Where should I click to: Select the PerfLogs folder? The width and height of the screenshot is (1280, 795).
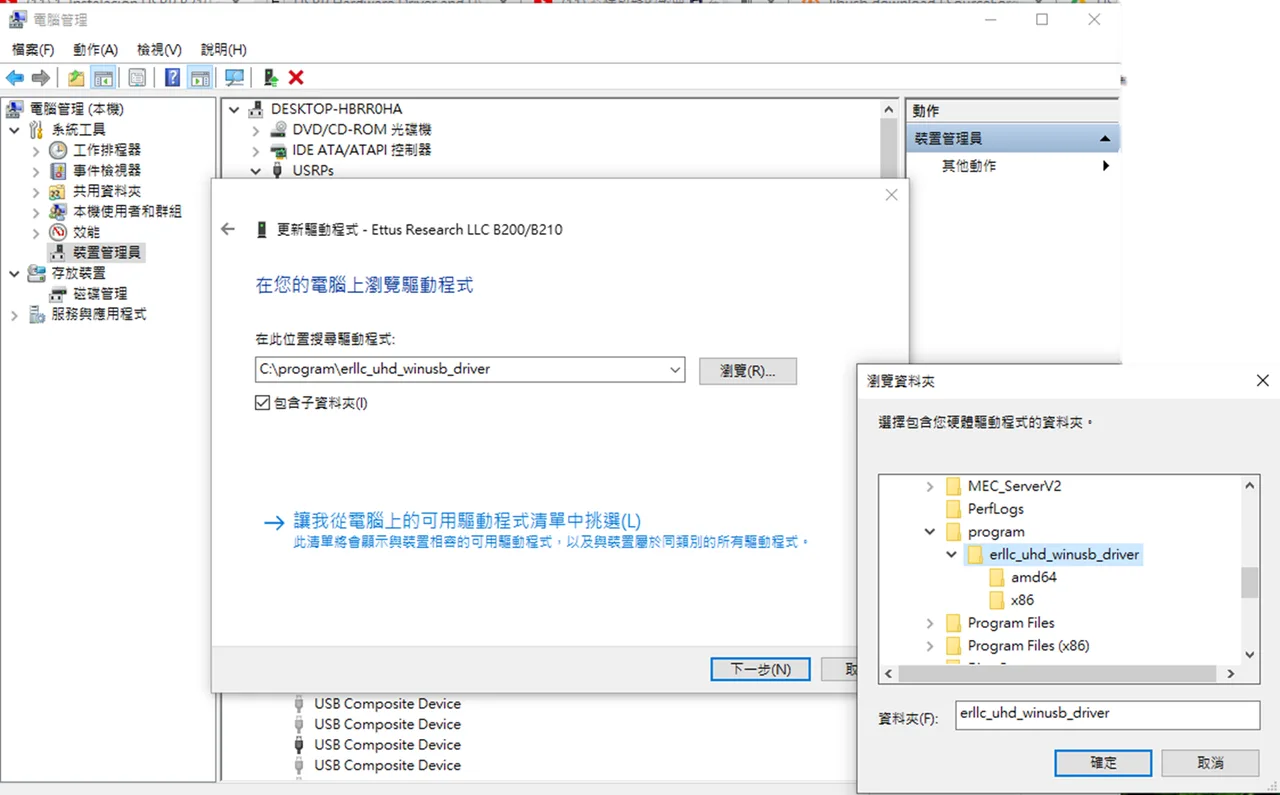tap(995, 509)
